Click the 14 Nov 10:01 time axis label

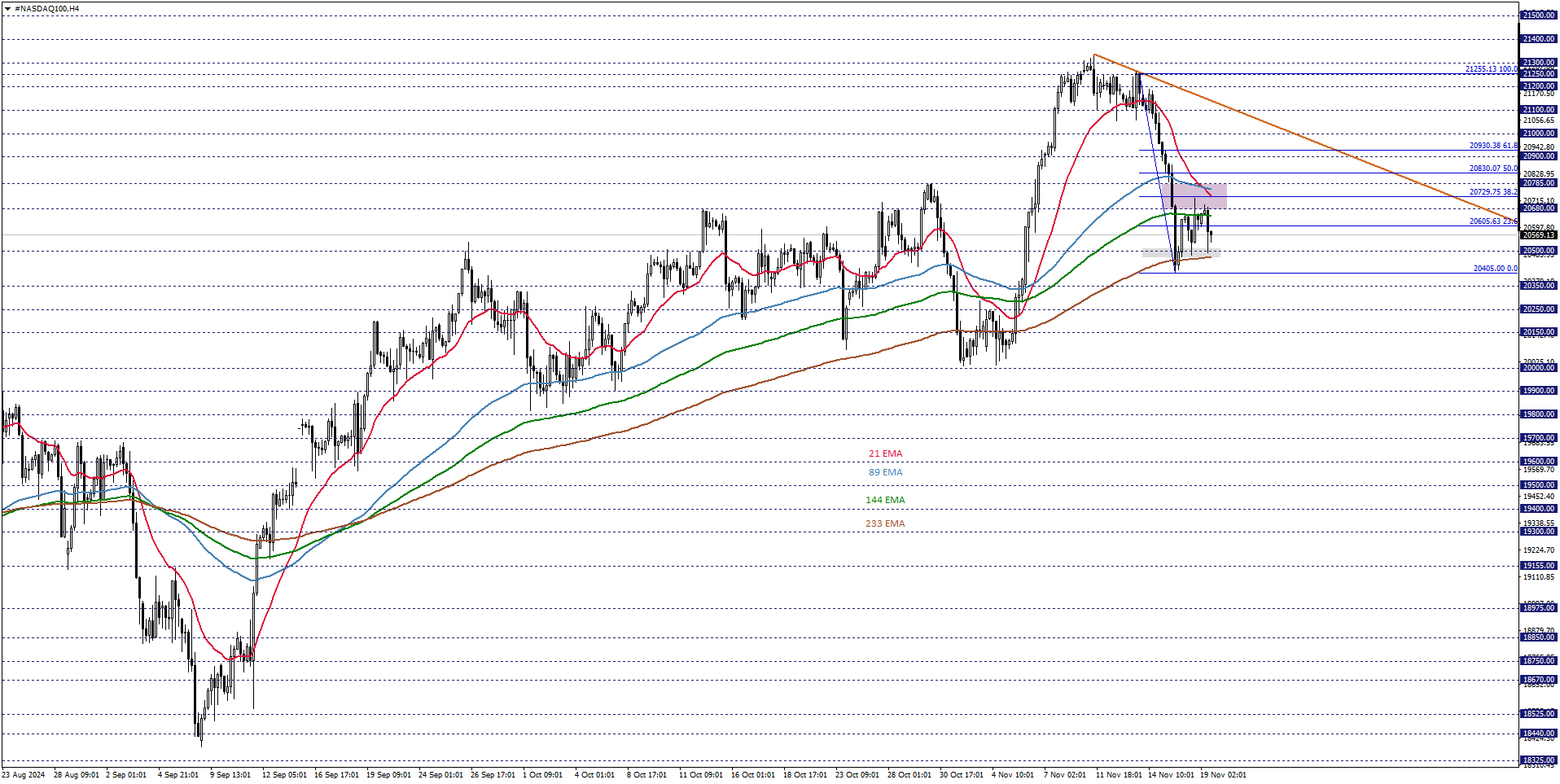pos(1171,775)
